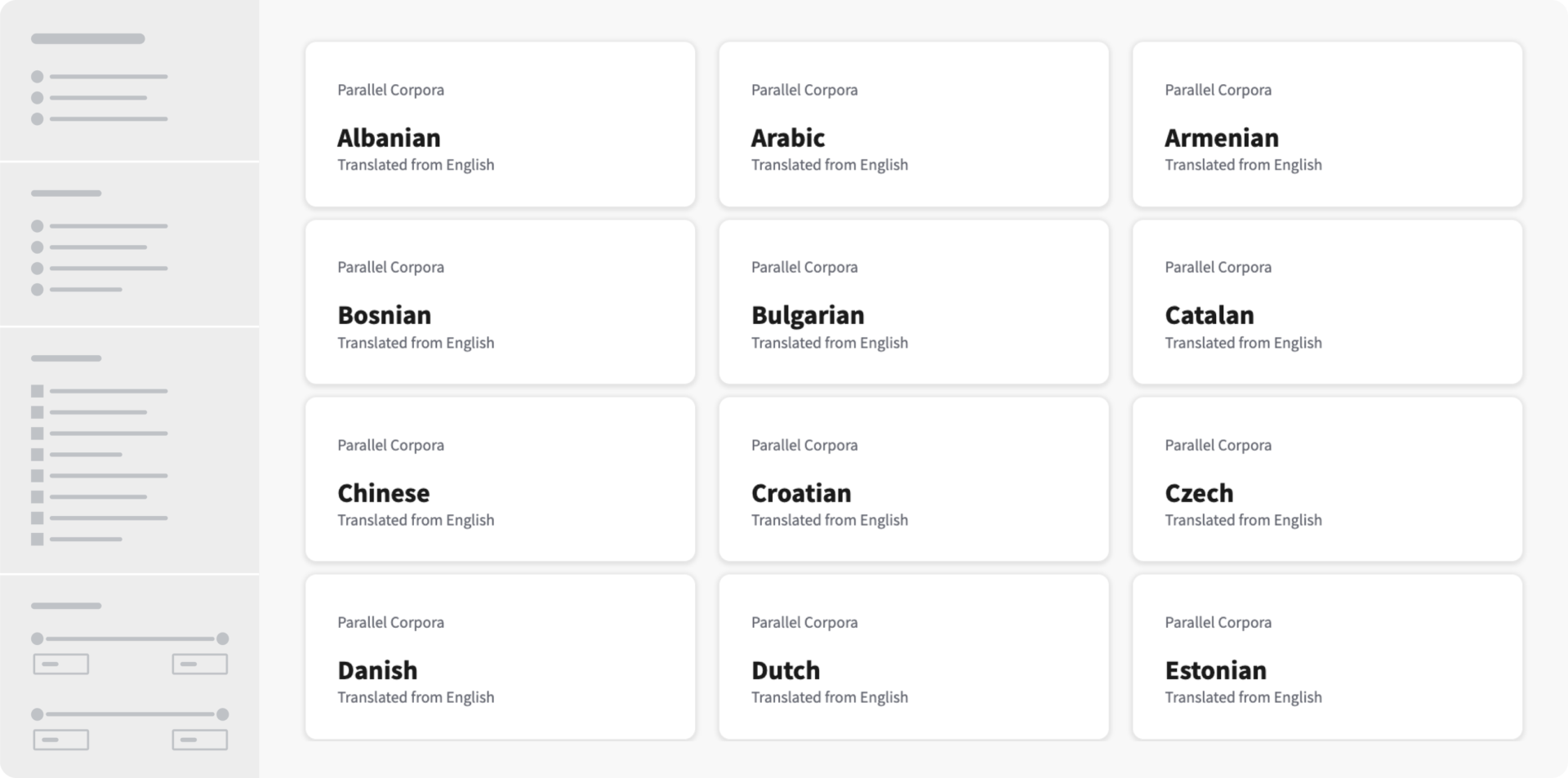Screen dimensions: 1568x778
Task: Enable the fourth checkbox filter option
Action: [x=37, y=454]
